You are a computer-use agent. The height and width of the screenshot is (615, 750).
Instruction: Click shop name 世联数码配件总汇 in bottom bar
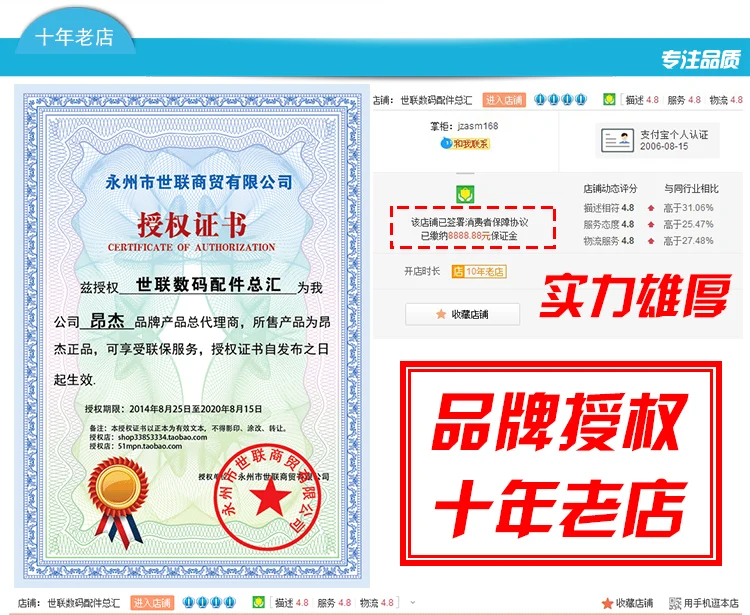(x=84, y=603)
